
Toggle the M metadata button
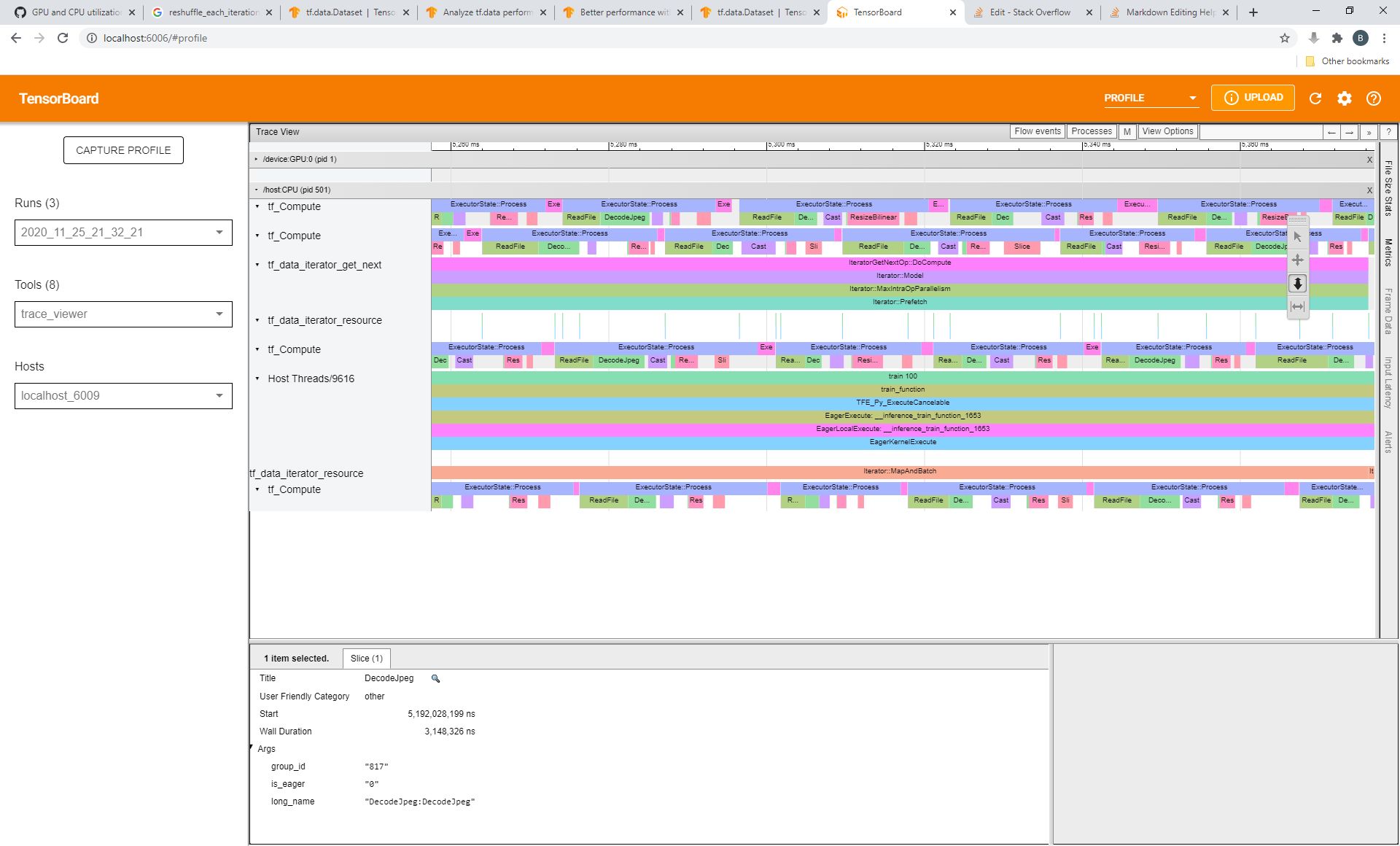[x=1127, y=132]
